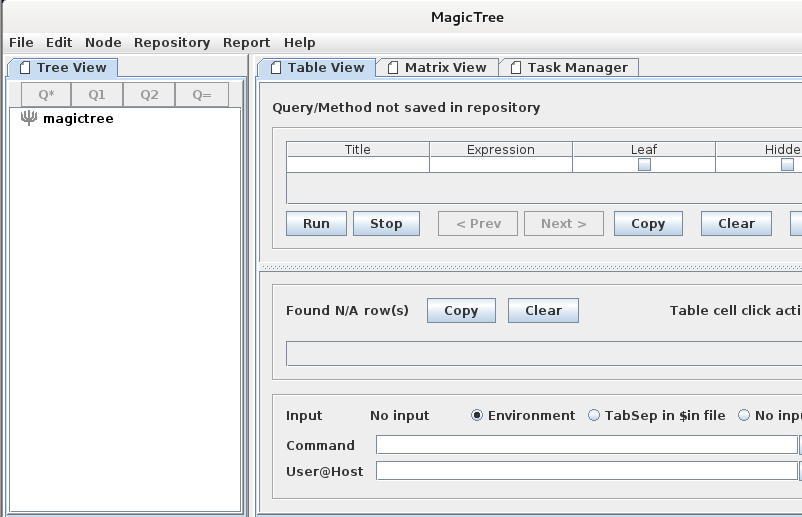Toggle the Hidden column checkbox
The height and width of the screenshot is (517, 802).
point(788,165)
